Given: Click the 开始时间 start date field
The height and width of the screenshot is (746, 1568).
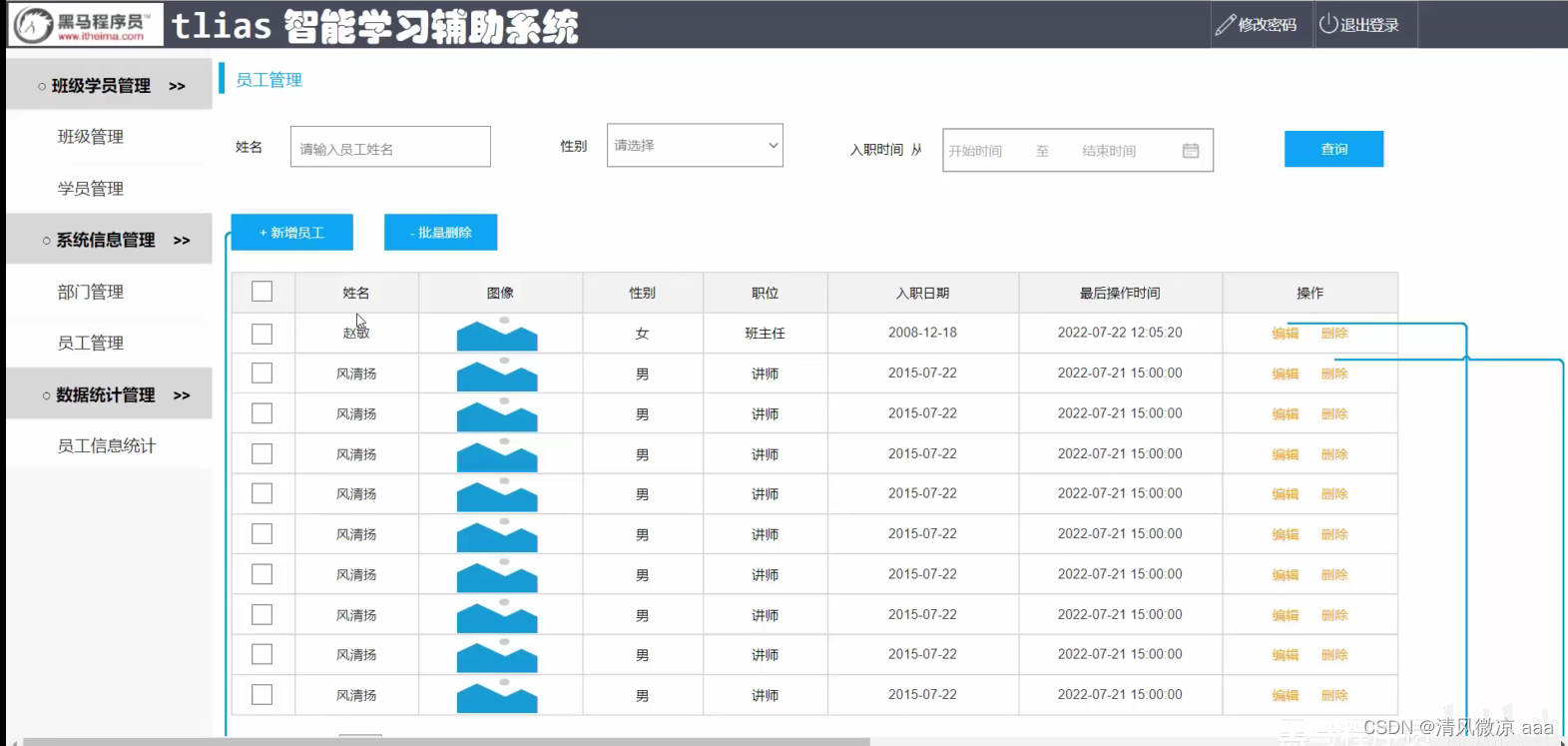Looking at the screenshot, I should click(975, 151).
